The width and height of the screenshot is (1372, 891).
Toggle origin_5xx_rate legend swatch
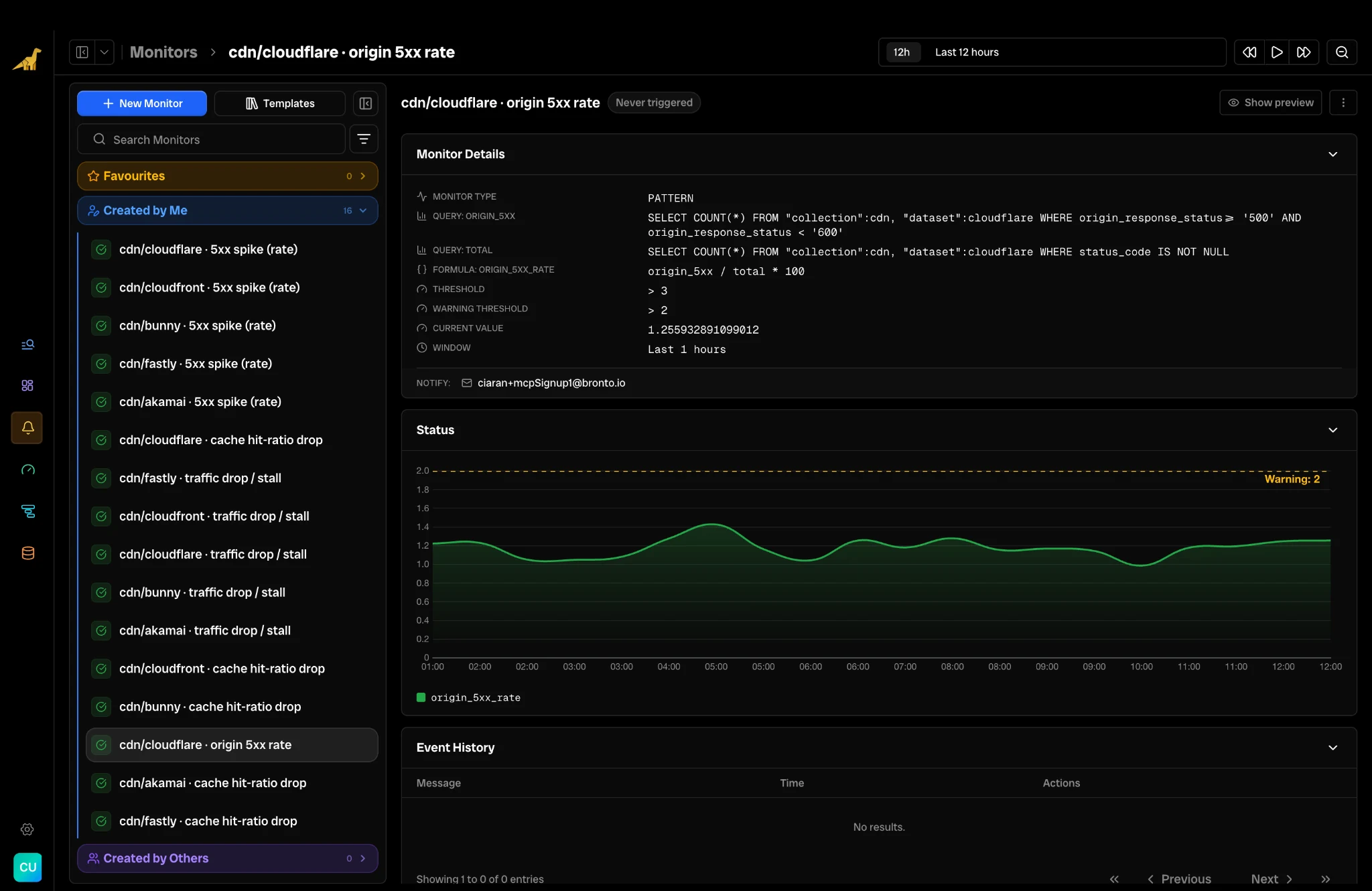click(x=421, y=697)
